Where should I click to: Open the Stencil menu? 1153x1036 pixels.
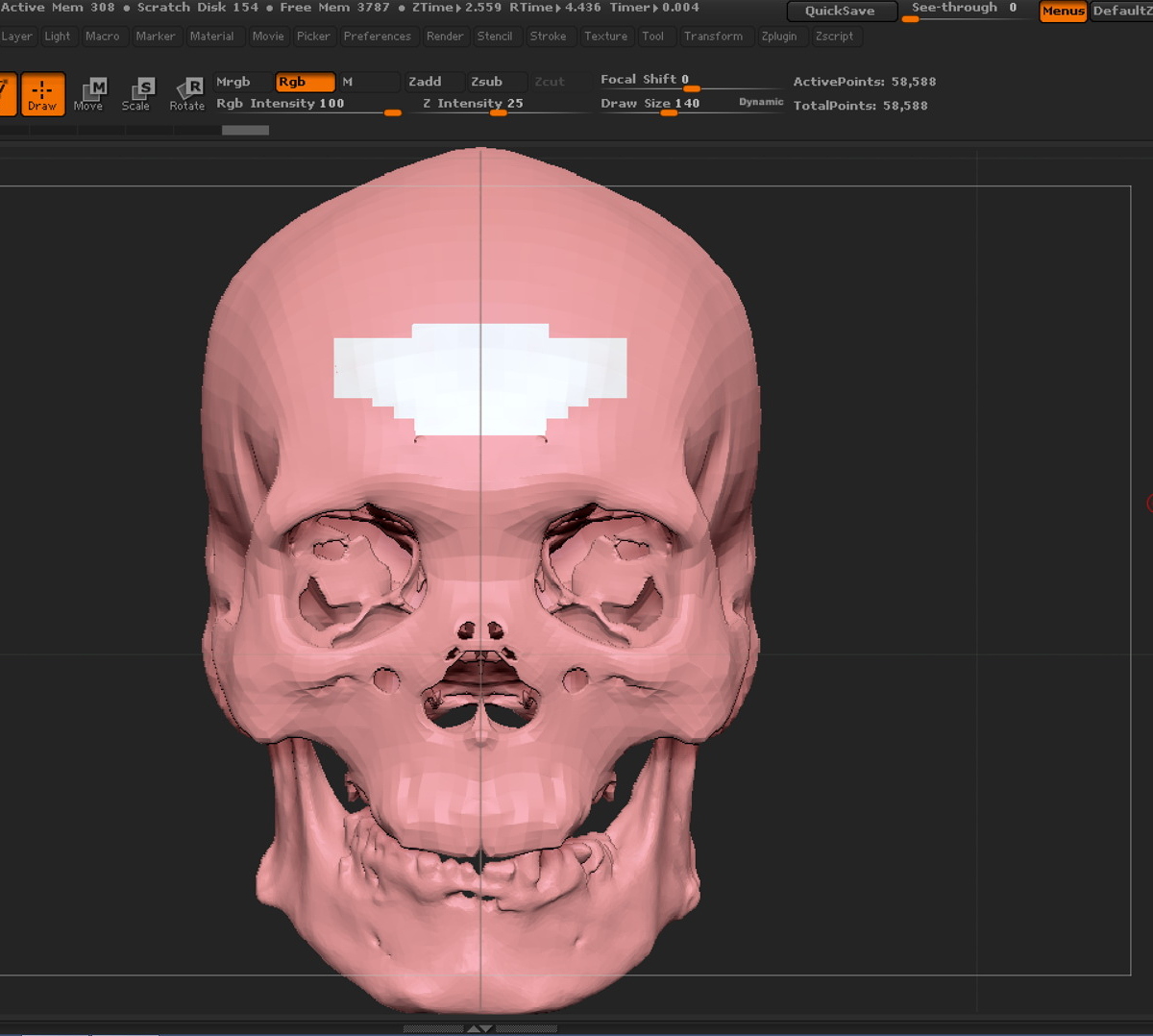pyautogui.click(x=495, y=37)
